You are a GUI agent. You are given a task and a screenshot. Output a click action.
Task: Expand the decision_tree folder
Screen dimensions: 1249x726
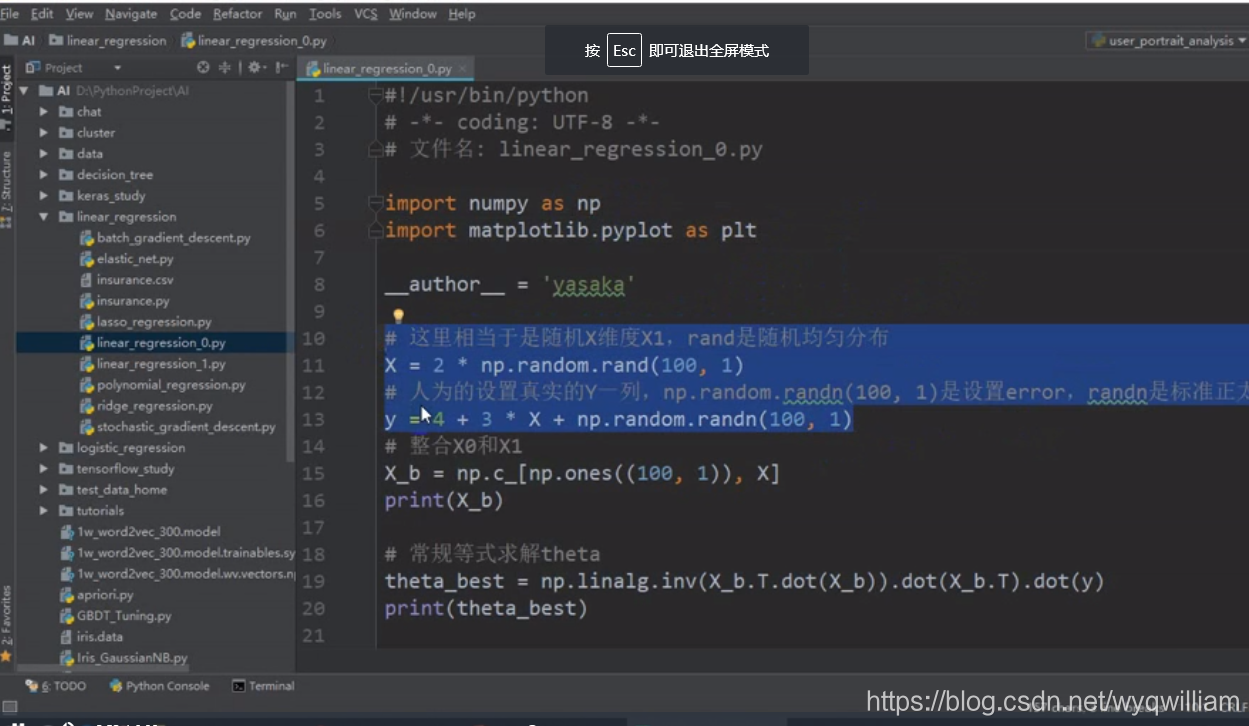[43, 174]
